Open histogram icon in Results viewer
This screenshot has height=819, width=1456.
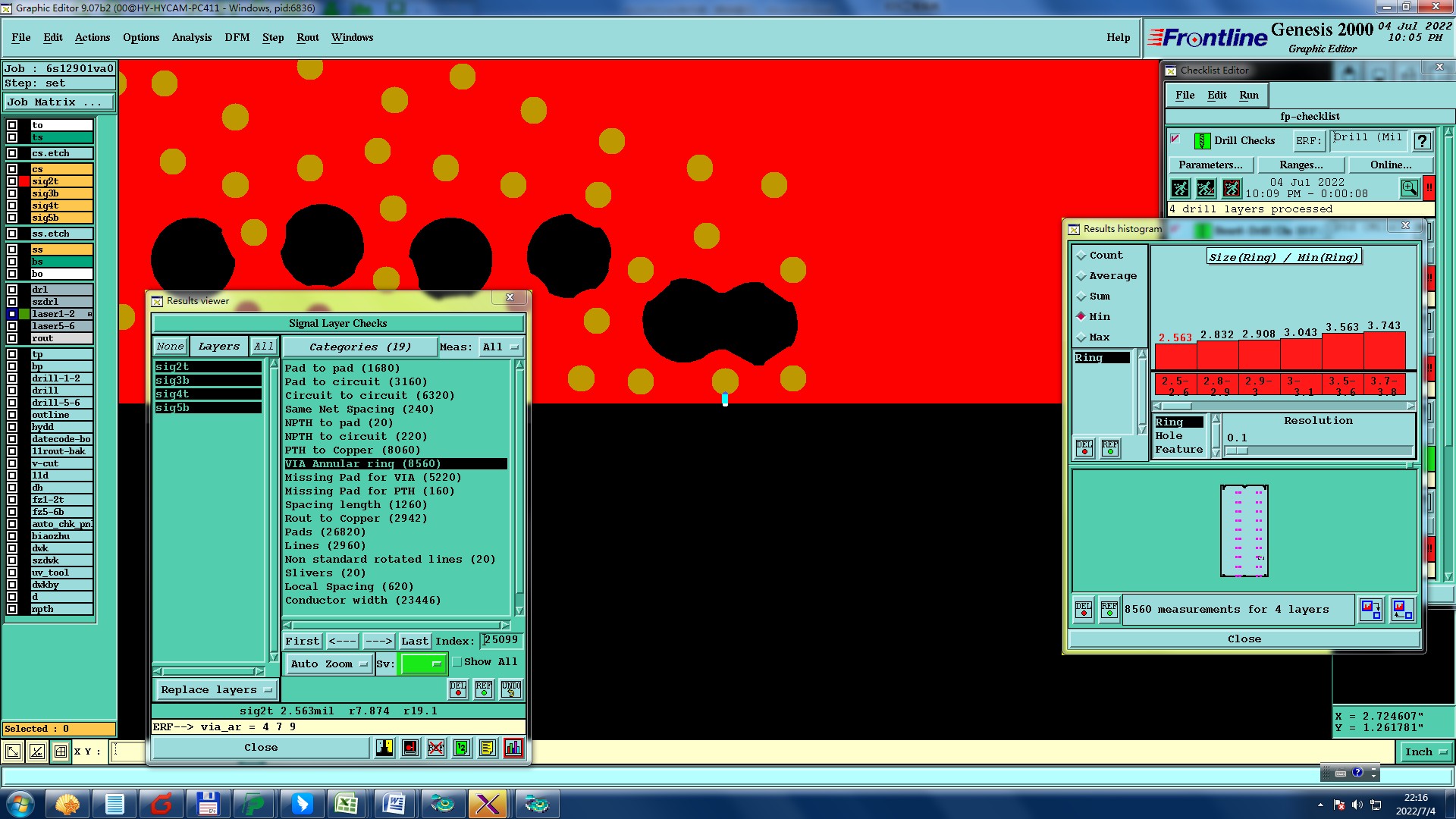point(513,748)
